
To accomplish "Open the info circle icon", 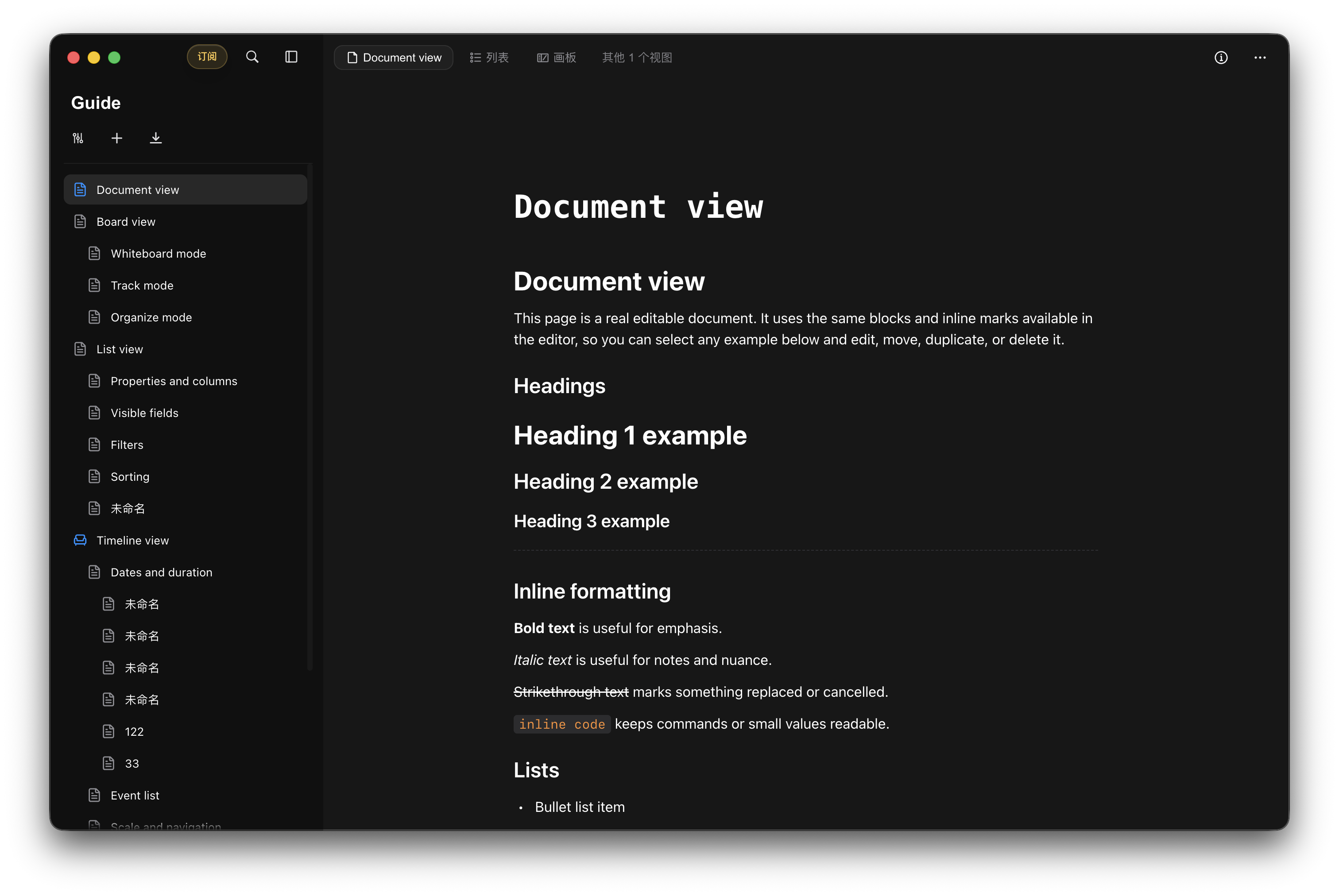I will 1221,58.
